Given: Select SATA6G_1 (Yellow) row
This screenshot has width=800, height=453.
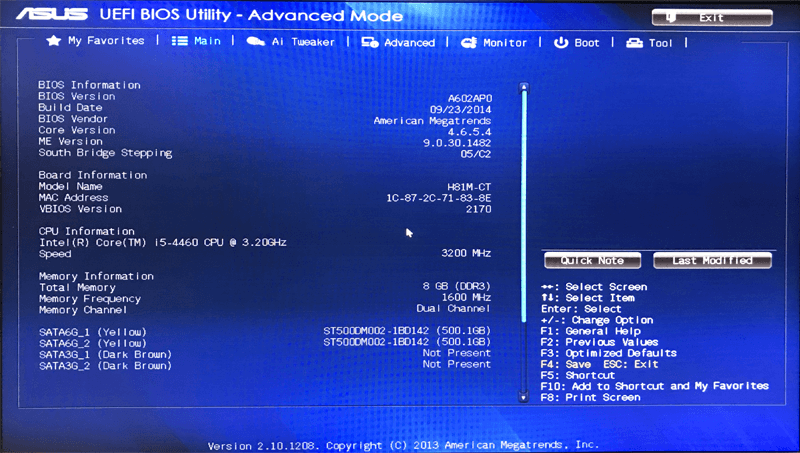Looking at the screenshot, I should pyautogui.click(x=265, y=332).
